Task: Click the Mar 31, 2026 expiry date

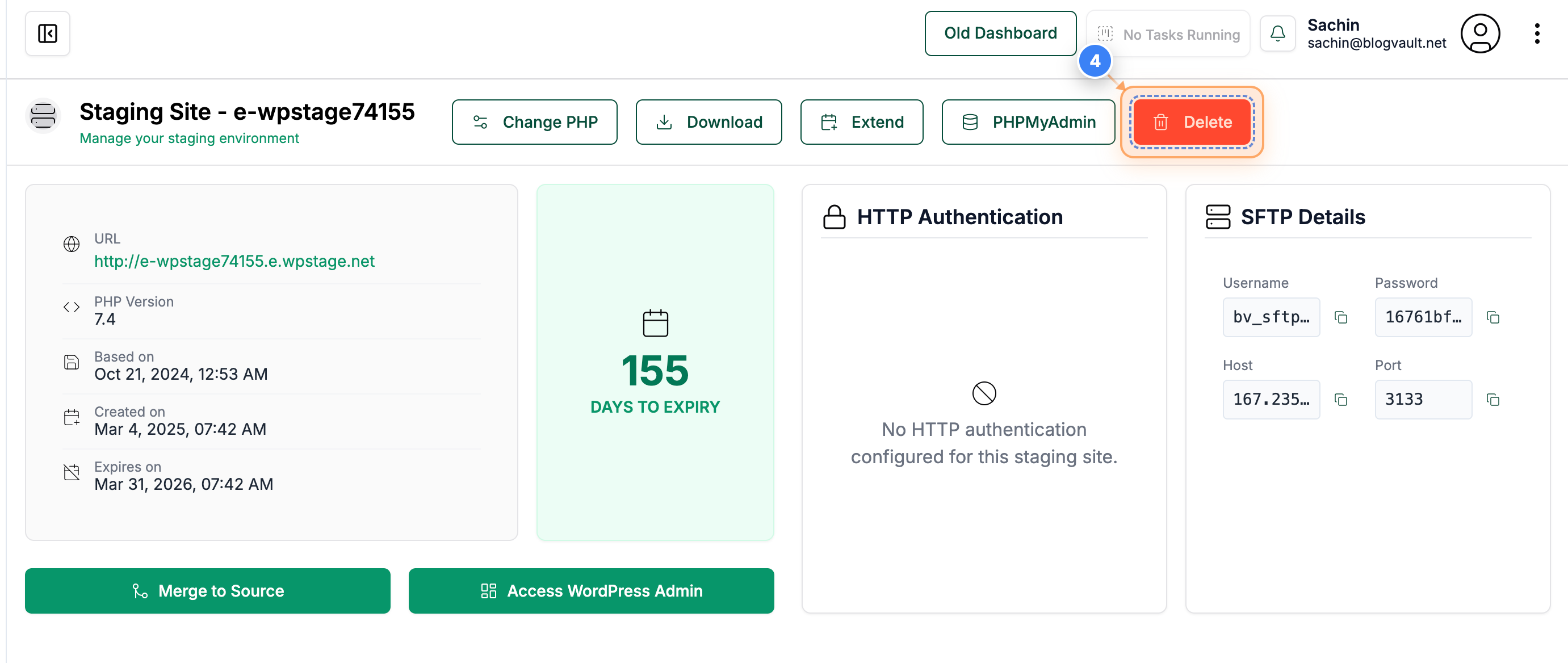Action: (x=184, y=485)
